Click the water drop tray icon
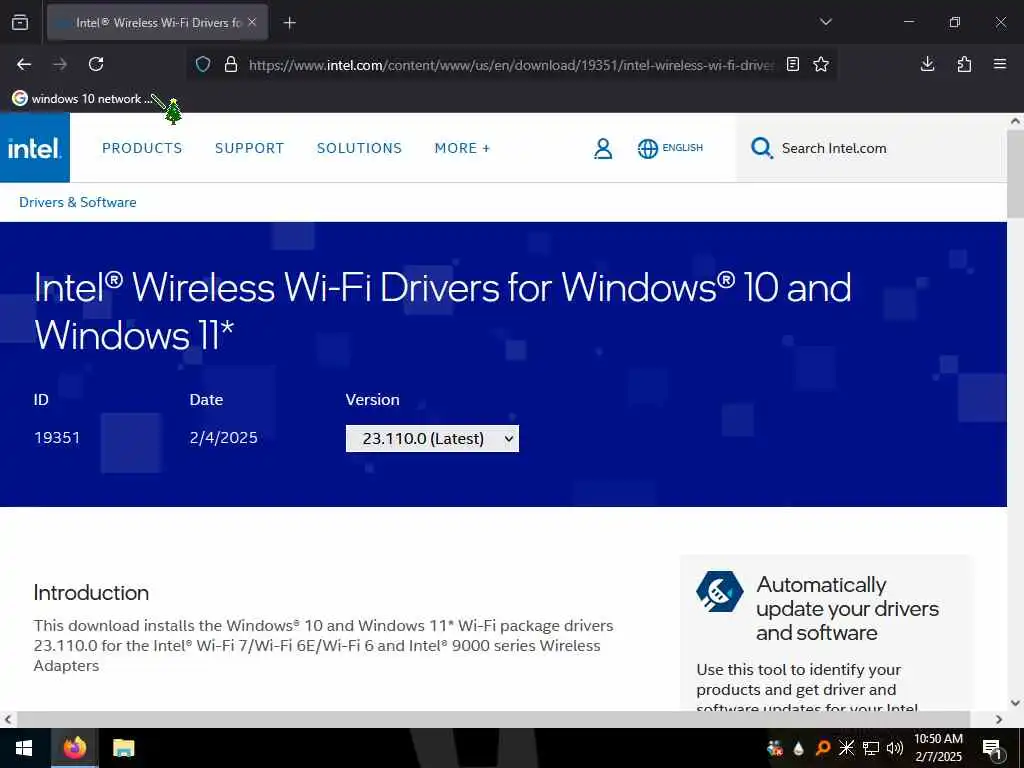Image resolution: width=1024 pixels, height=768 pixels. pyautogui.click(x=799, y=748)
